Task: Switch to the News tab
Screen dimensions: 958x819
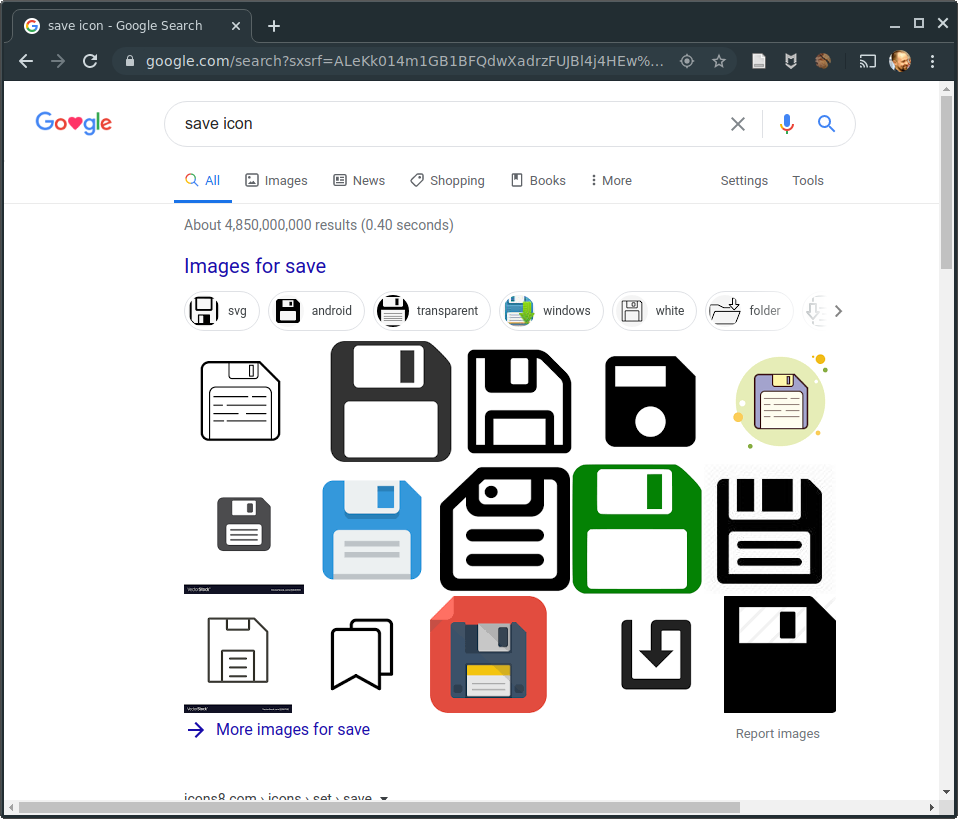Action: [359, 180]
